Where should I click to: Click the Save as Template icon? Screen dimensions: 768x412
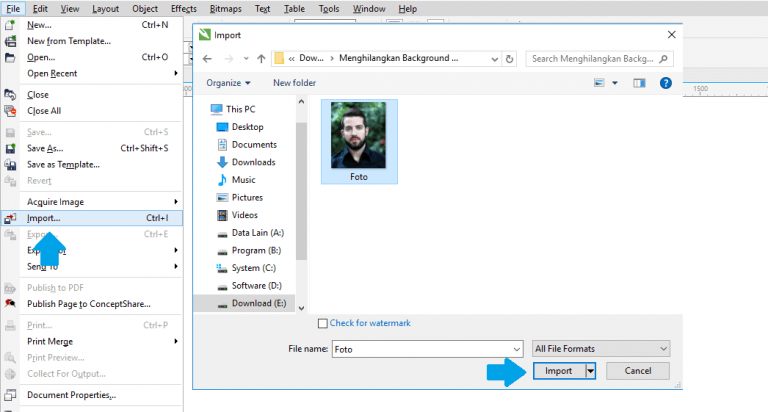point(10,165)
